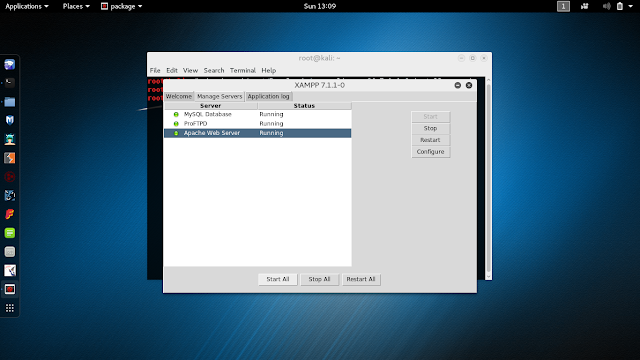Open the volume control in the top bar

tap(607, 6)
